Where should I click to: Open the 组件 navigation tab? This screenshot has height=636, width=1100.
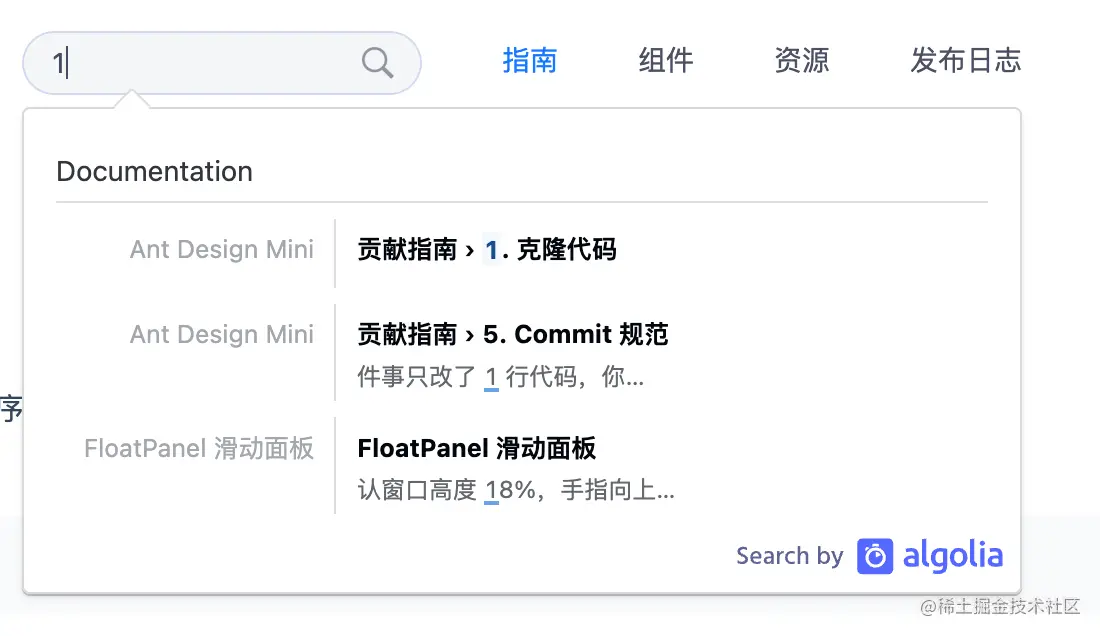coord(665,60)
